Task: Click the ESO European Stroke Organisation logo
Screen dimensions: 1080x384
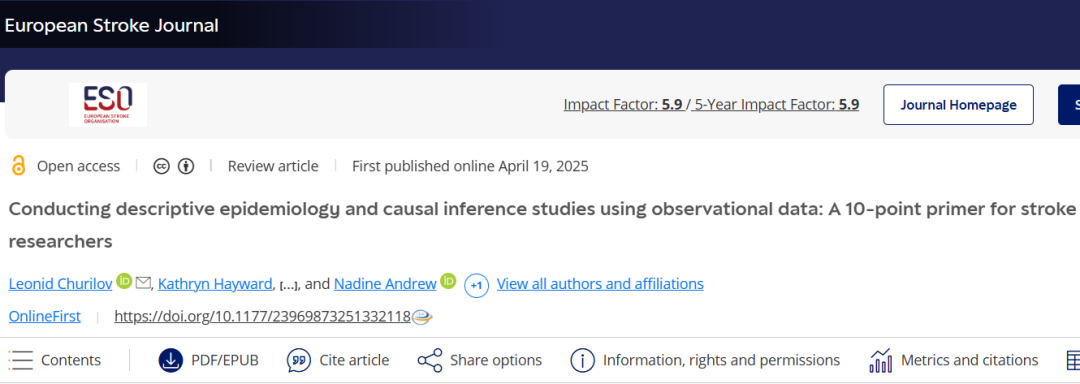Action: 107,105
